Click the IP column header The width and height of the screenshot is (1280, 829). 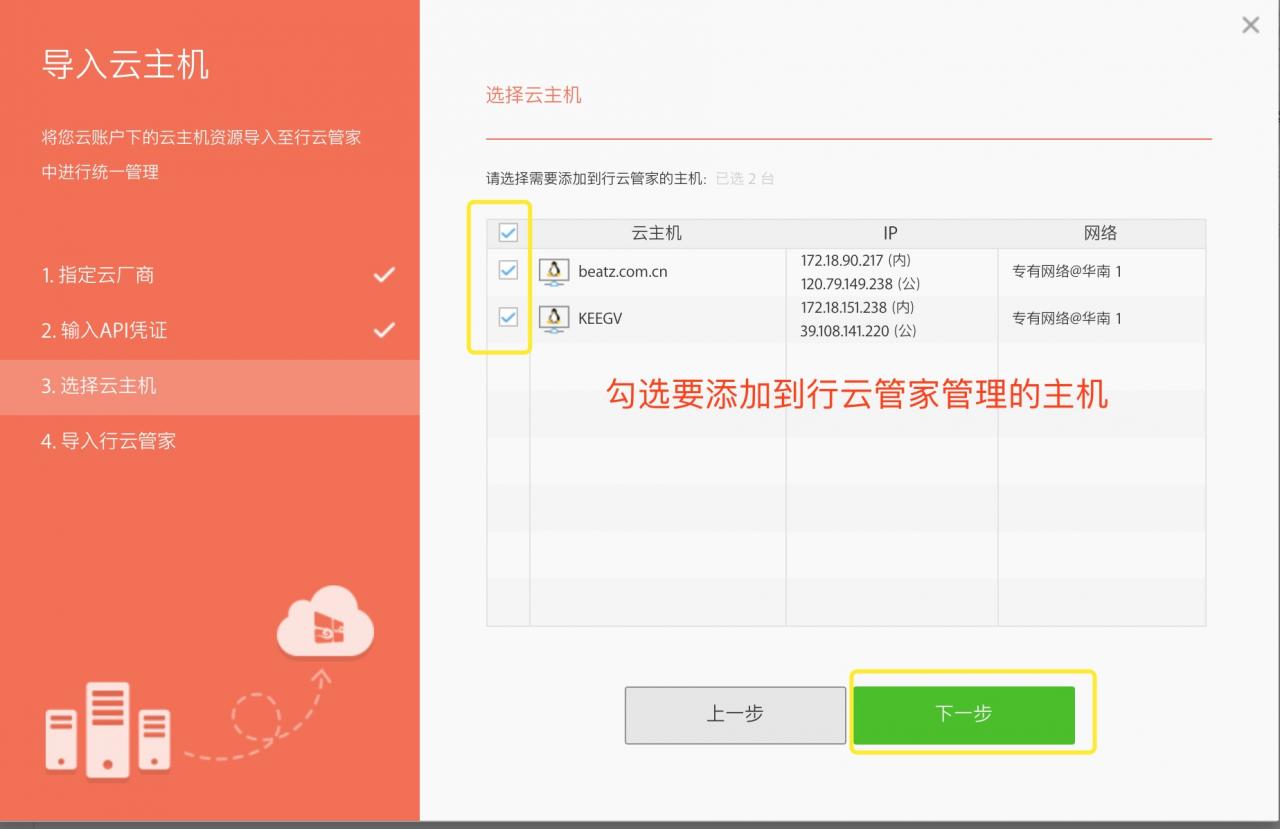click(x=890, y=233)
